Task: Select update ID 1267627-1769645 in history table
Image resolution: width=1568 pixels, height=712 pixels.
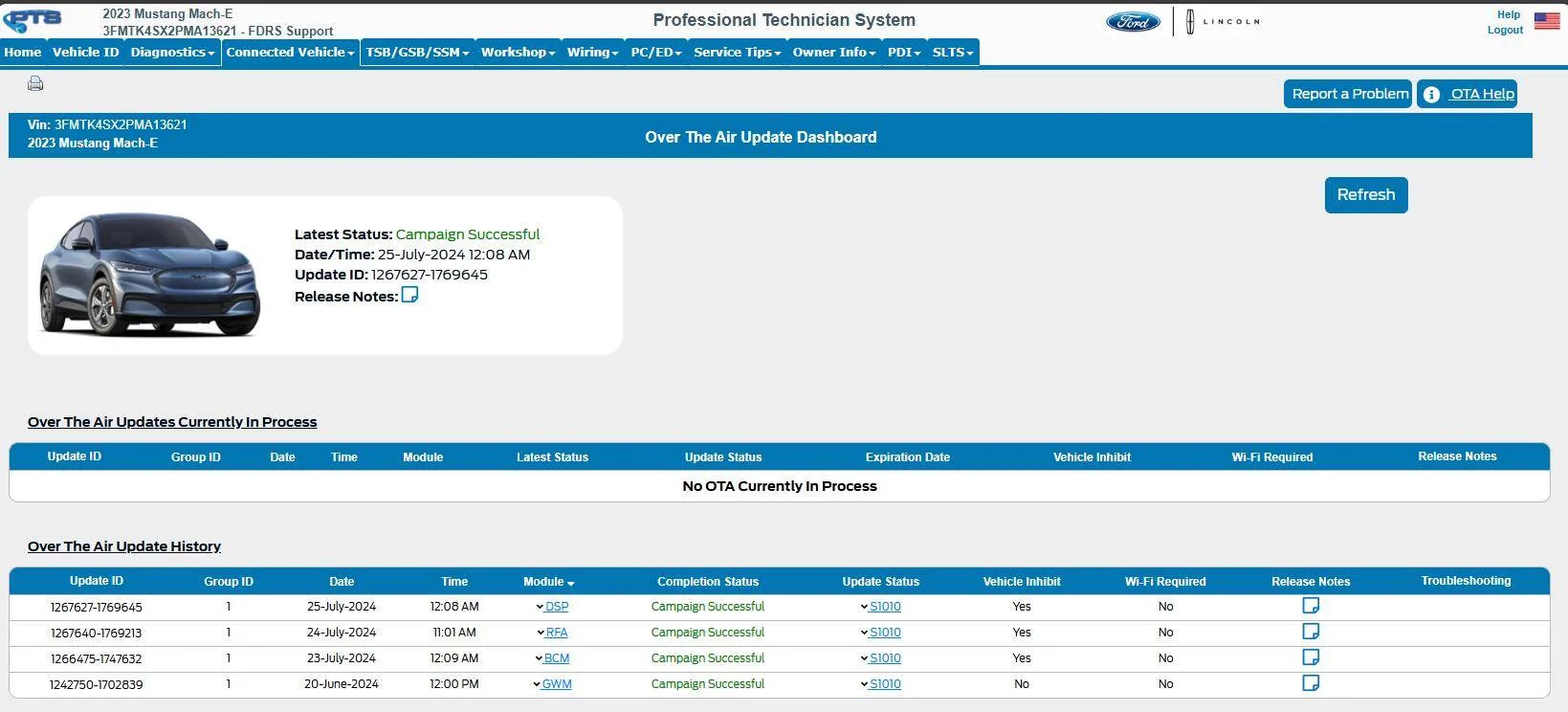Action: (97, 608)
